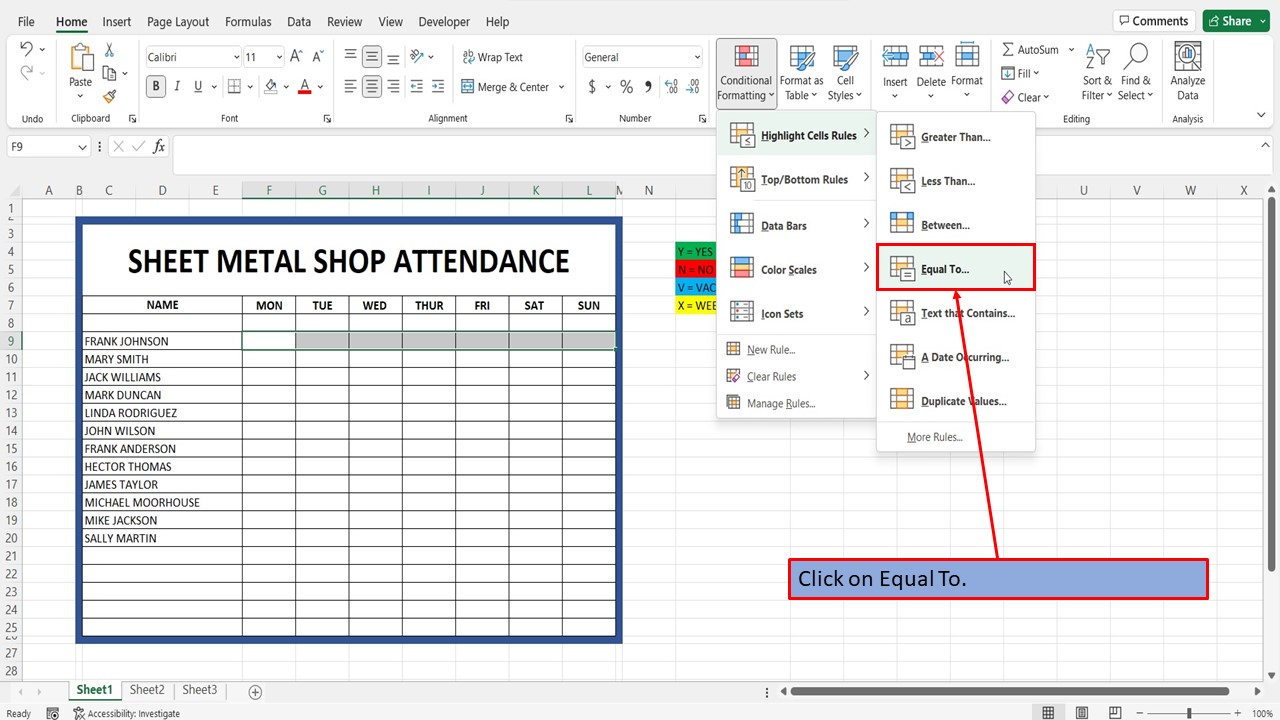Click More Rules at submenu bottom
Viewport: 1280px width, 720px height.
pyautogui.click(x=934, y=437)
